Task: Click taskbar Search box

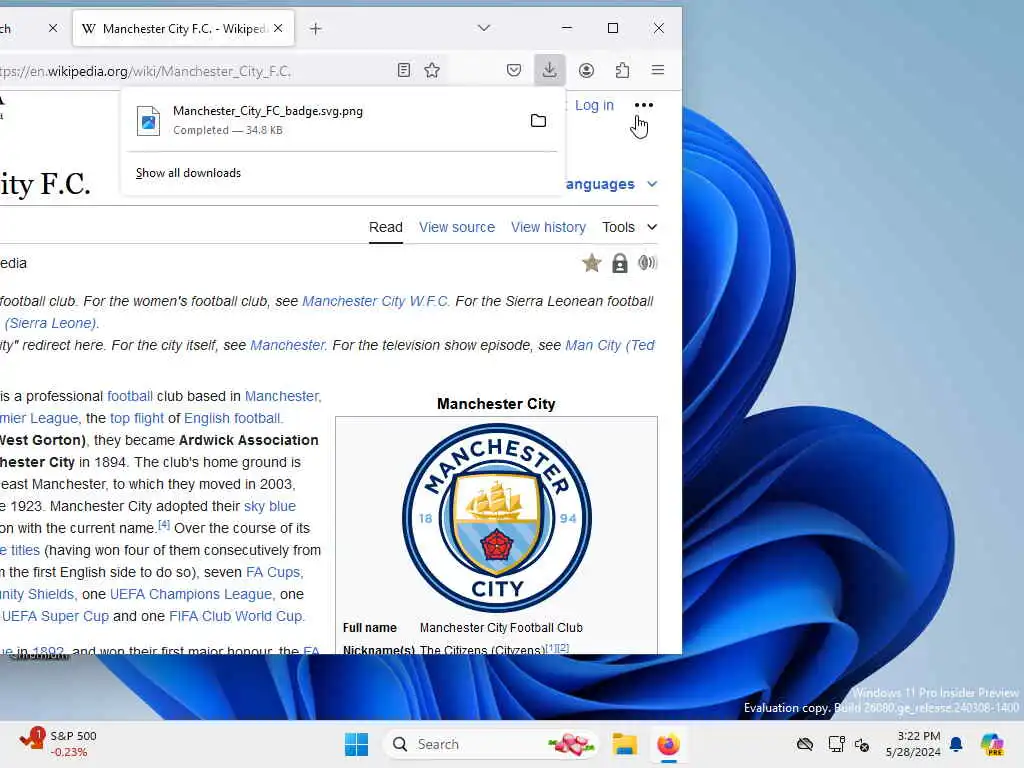Action: pyautogui.click(x=491, y=744)
